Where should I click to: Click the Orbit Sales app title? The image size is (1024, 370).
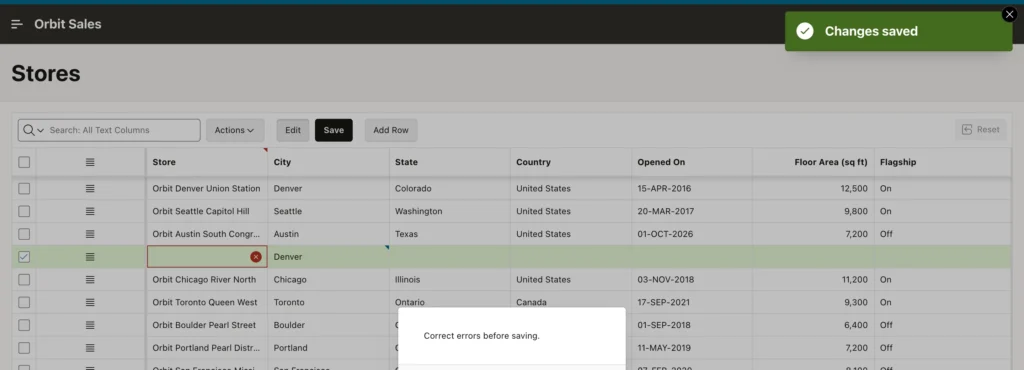(68, 24)
